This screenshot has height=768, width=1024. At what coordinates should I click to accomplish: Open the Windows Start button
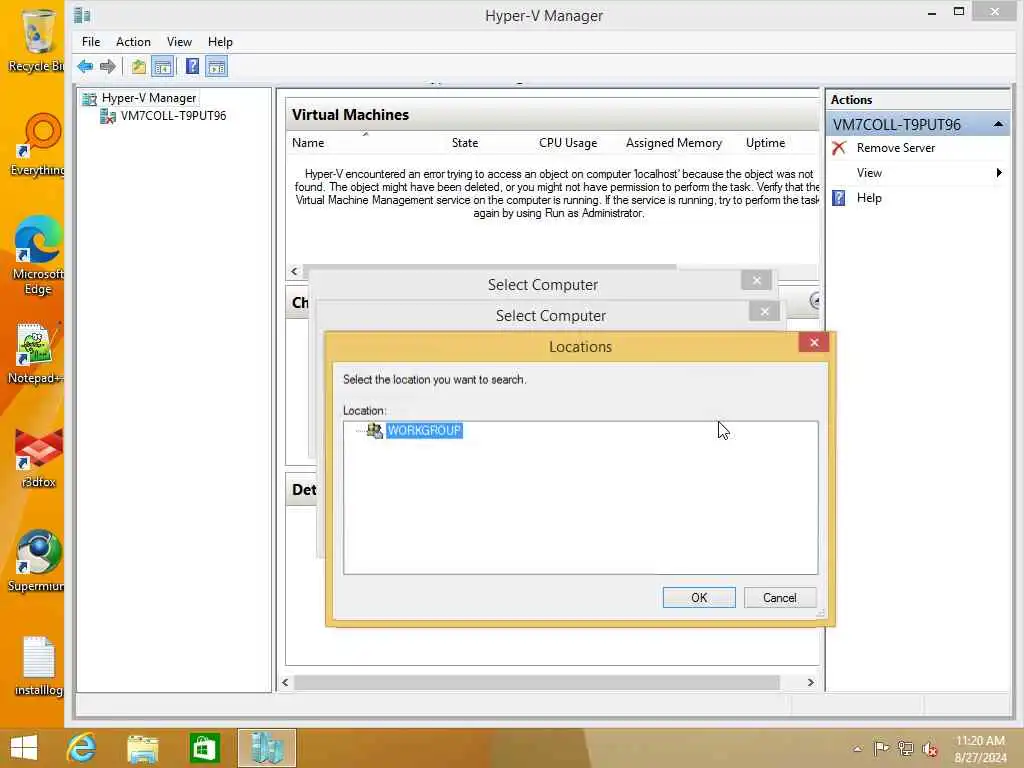(x=24, y=748)
